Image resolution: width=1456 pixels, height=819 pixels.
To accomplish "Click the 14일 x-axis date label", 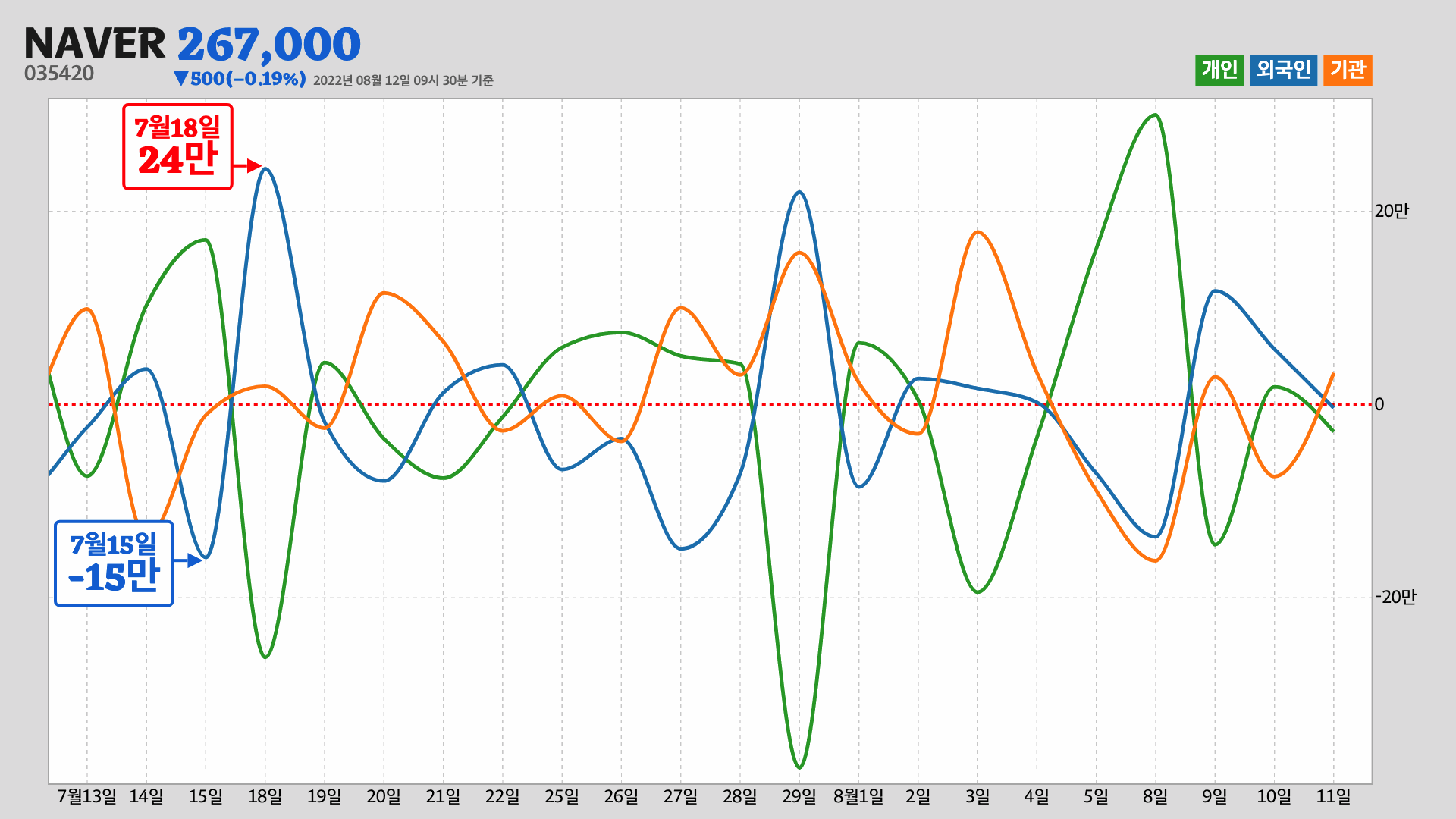I will pyautogui.click(x=146, y=797).
